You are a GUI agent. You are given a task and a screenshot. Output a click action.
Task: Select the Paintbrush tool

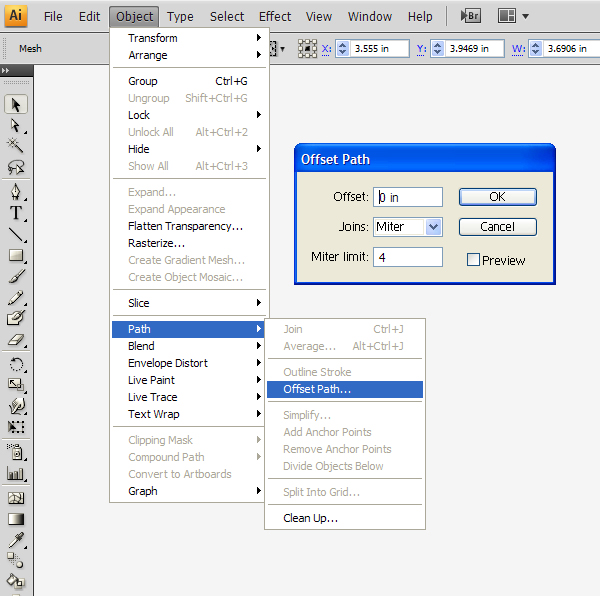click(16, 276)
